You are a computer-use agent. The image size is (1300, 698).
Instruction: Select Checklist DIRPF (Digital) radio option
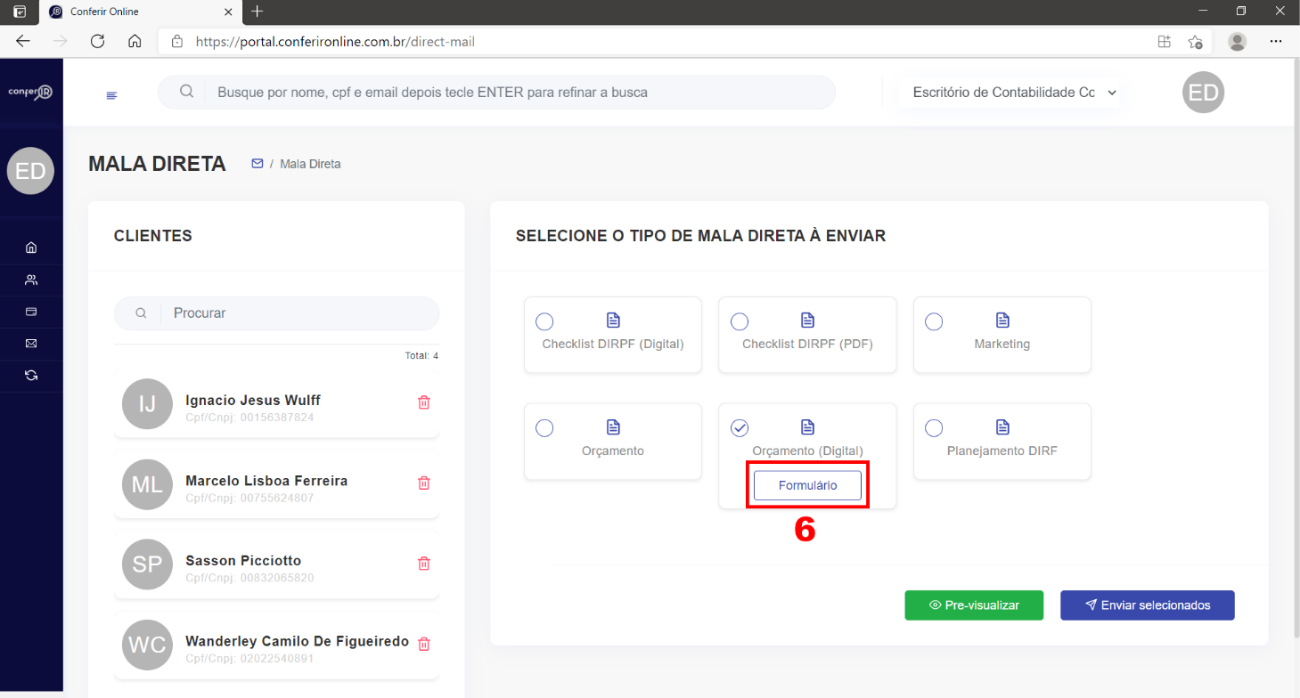point(544,321)
